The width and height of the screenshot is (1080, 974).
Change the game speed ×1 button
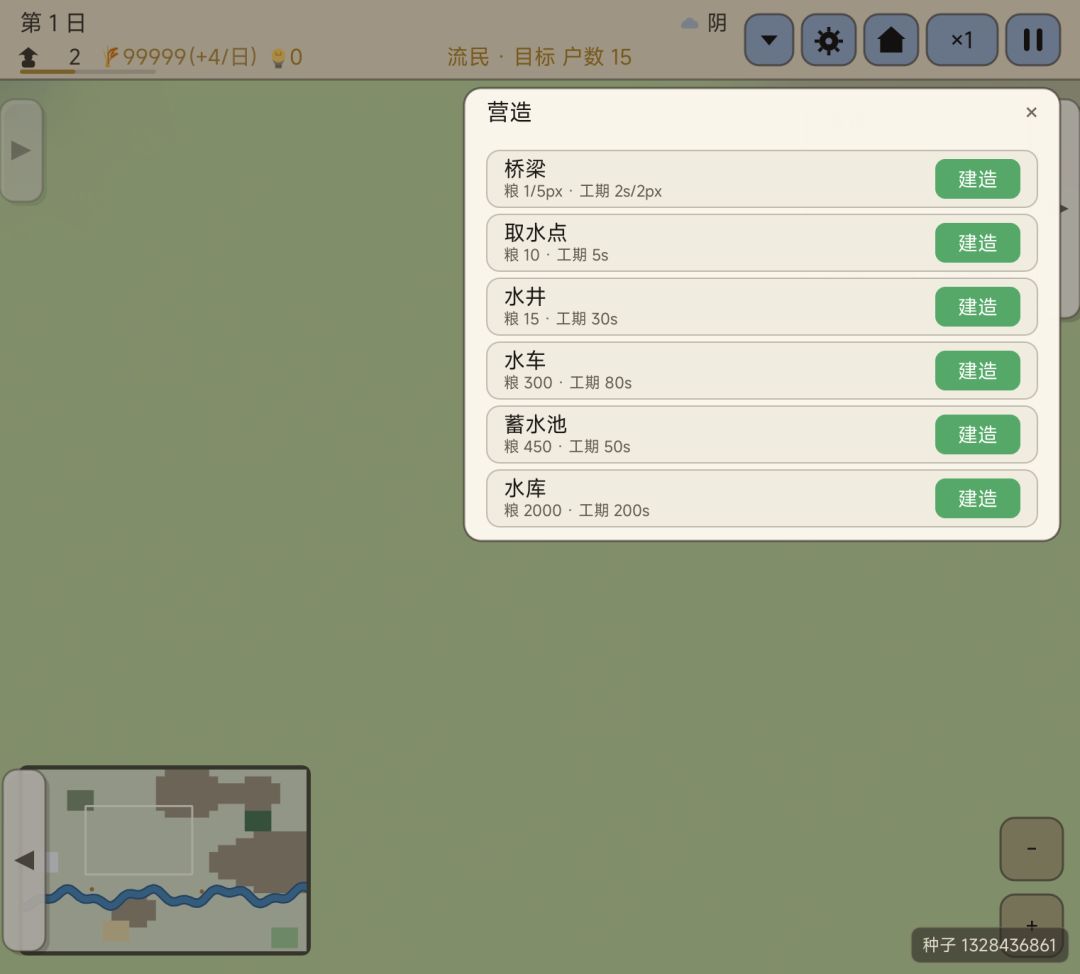962,40
